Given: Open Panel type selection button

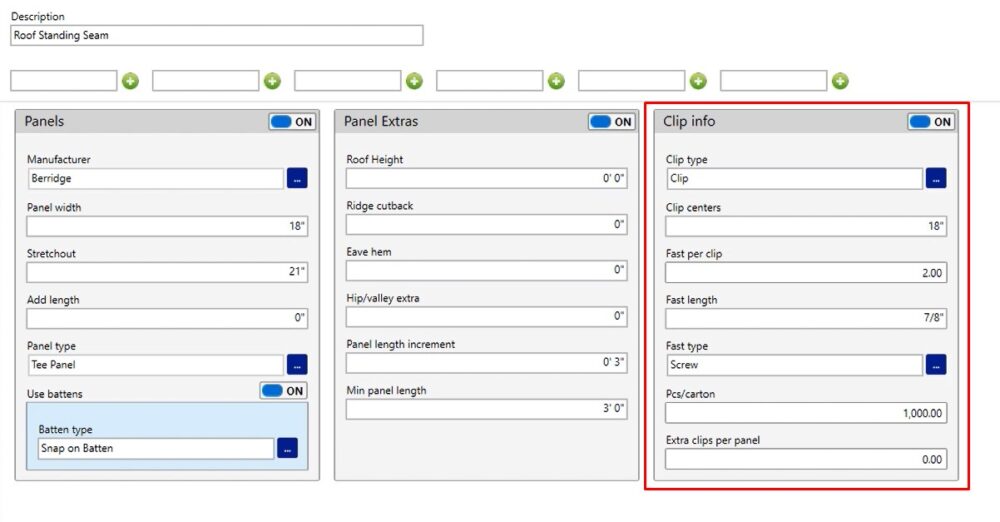Looking at the screenshot, I should pyautogui.click(x=297, y=364).
